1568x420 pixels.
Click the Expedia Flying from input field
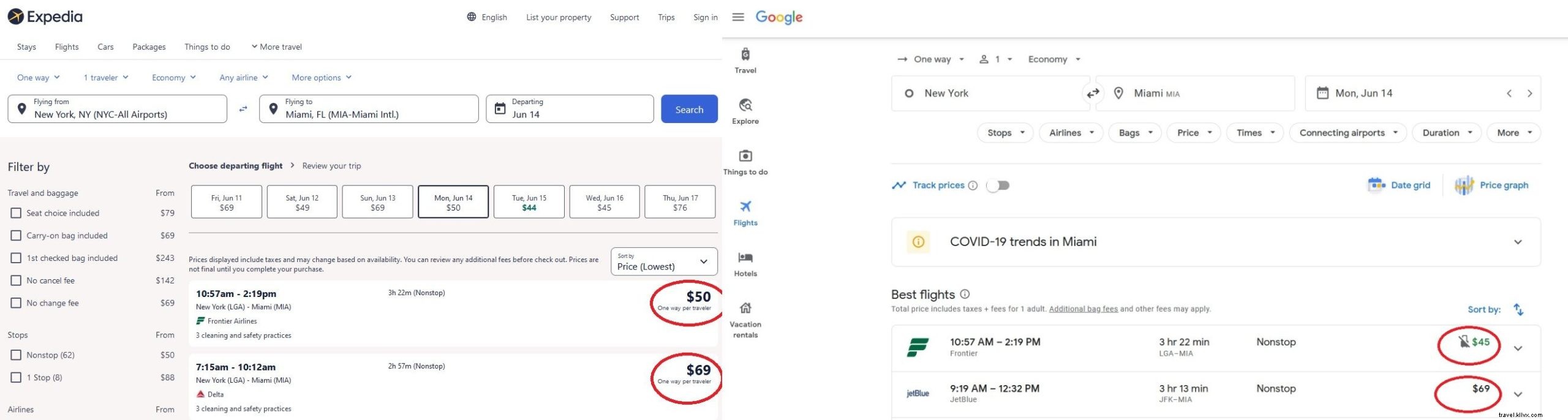pos(118,109)
